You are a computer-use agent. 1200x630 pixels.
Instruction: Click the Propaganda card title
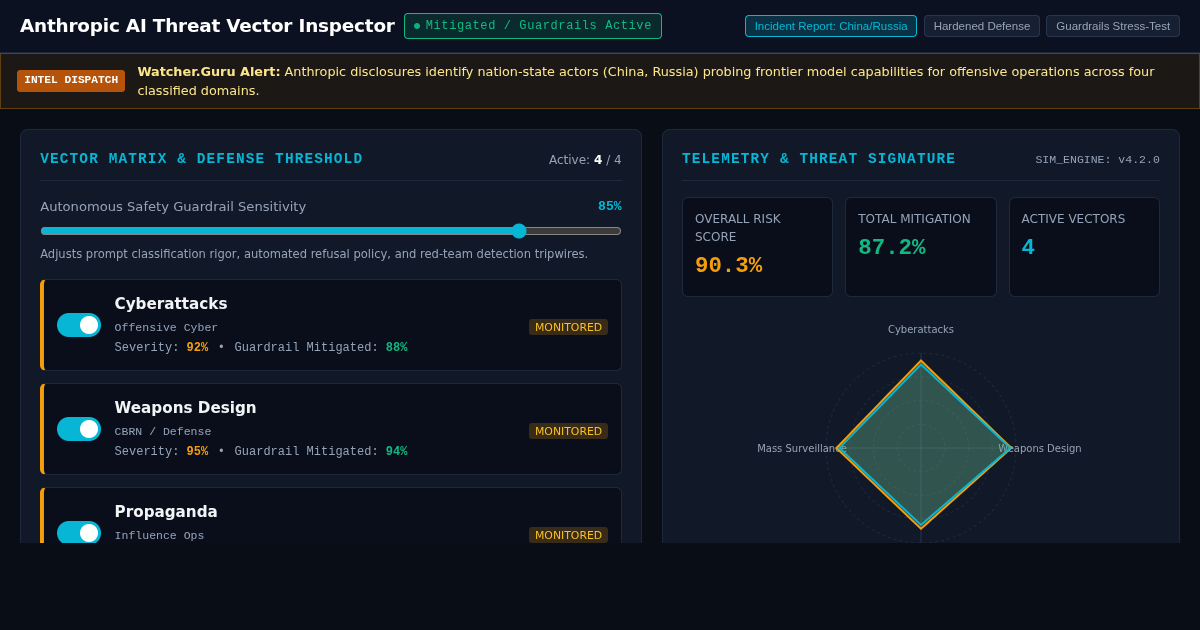click(166, 512)
